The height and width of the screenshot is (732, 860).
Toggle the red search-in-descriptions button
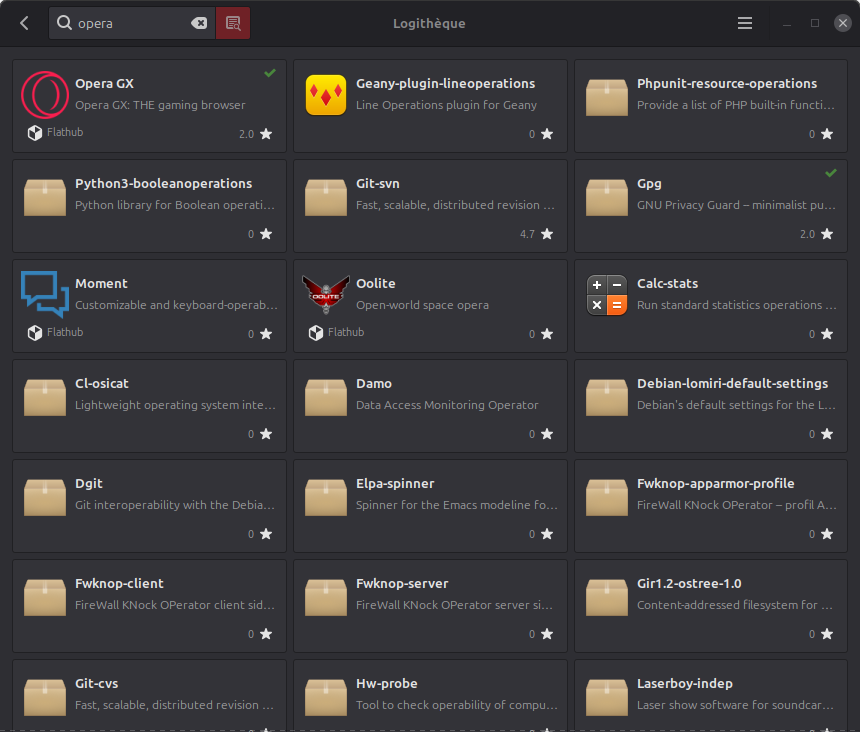coord(233,23)
